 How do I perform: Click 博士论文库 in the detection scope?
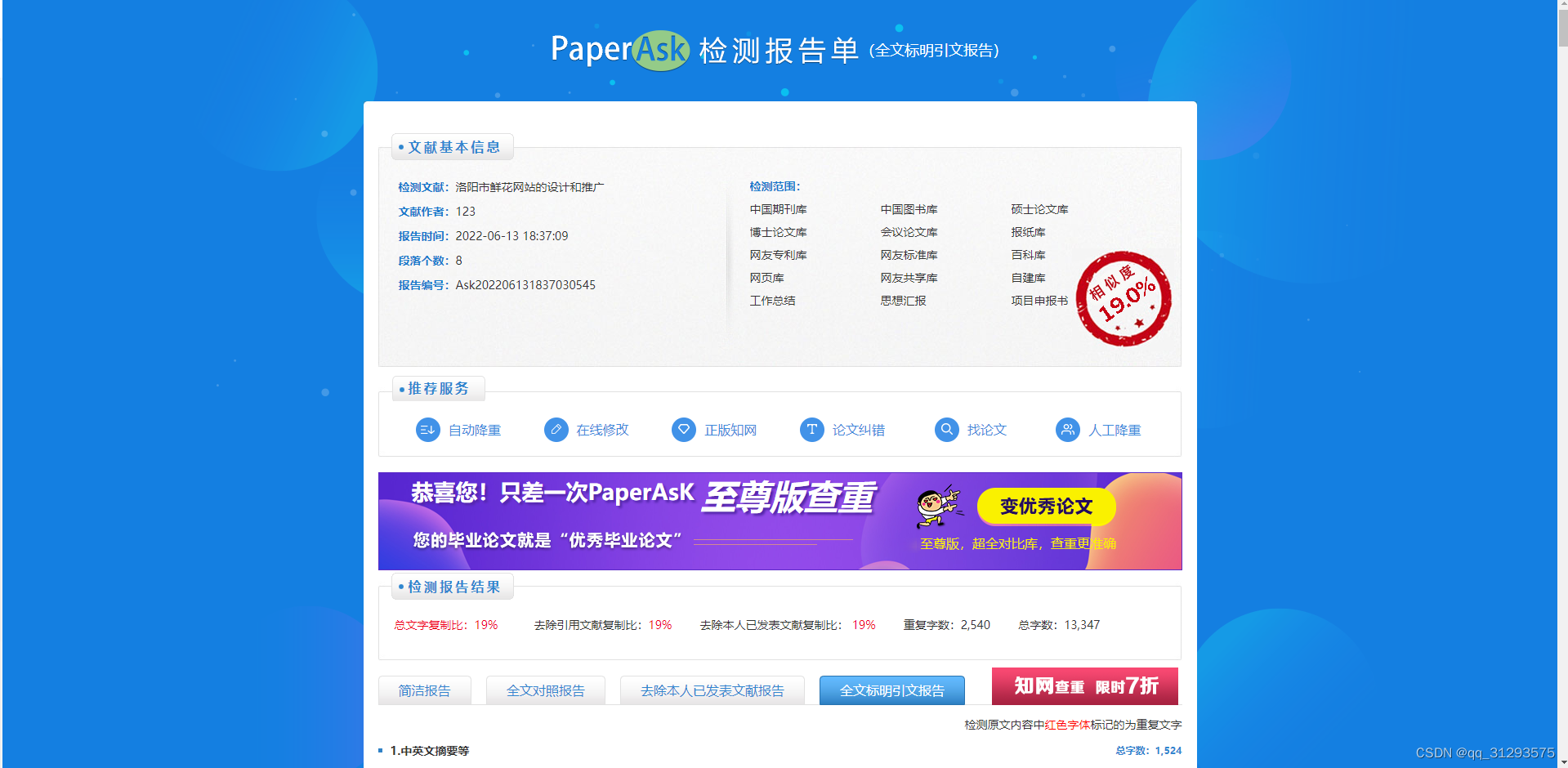[778, 233]
